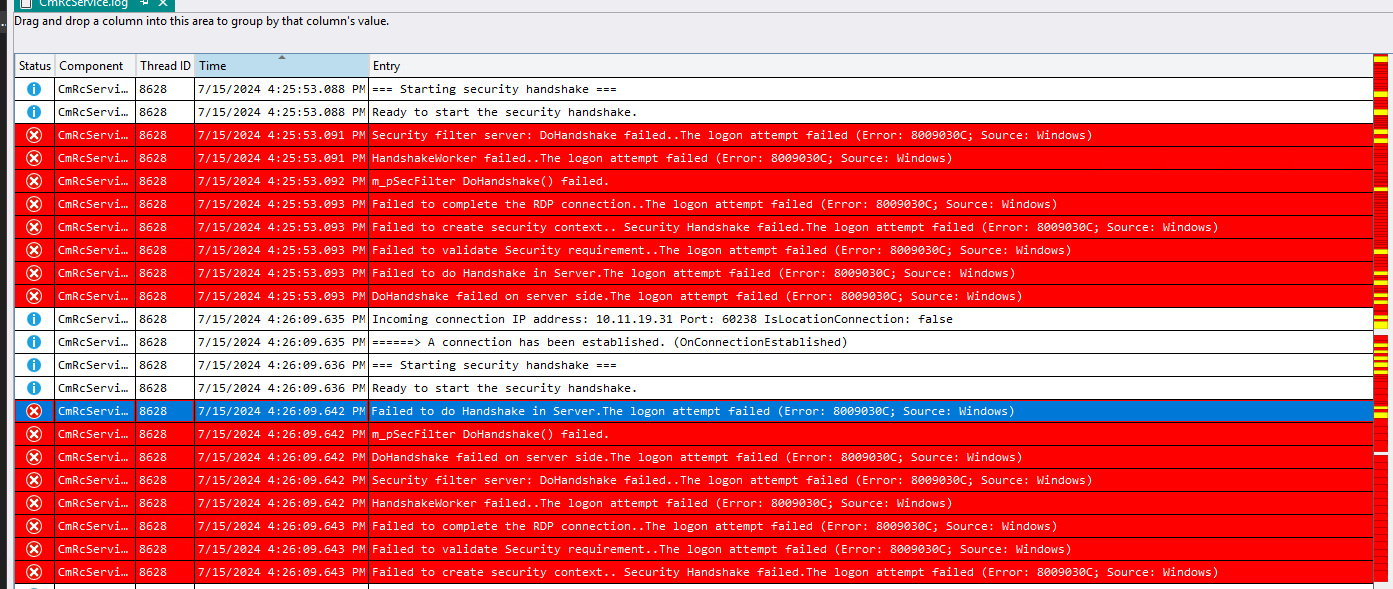Select the "Incoming connection IP address" log entry
Viewport: 1393px width, 589px height.
(x=600, y=318)
